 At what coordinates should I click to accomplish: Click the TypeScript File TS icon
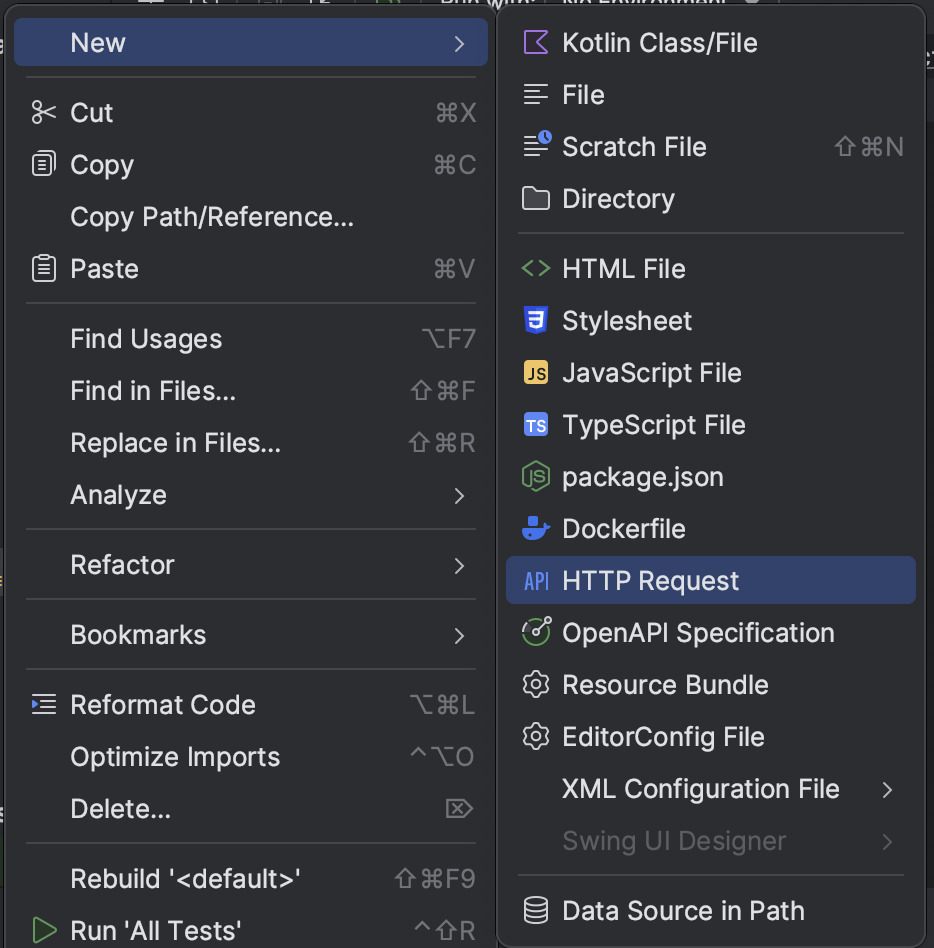point(536,424)
